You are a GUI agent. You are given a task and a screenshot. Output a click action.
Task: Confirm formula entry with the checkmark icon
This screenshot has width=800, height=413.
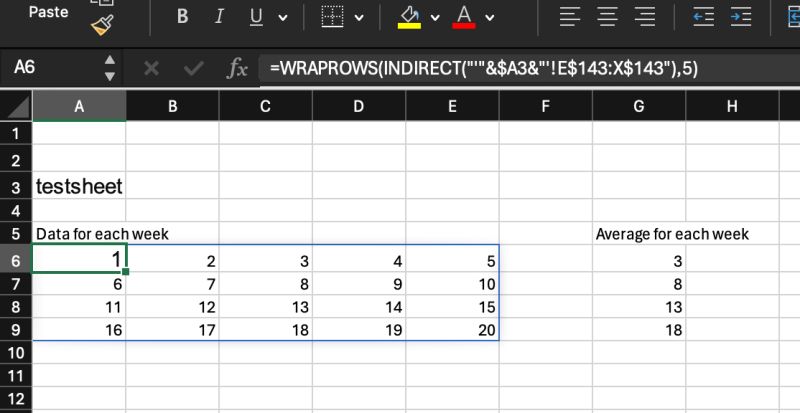[193, 68]
